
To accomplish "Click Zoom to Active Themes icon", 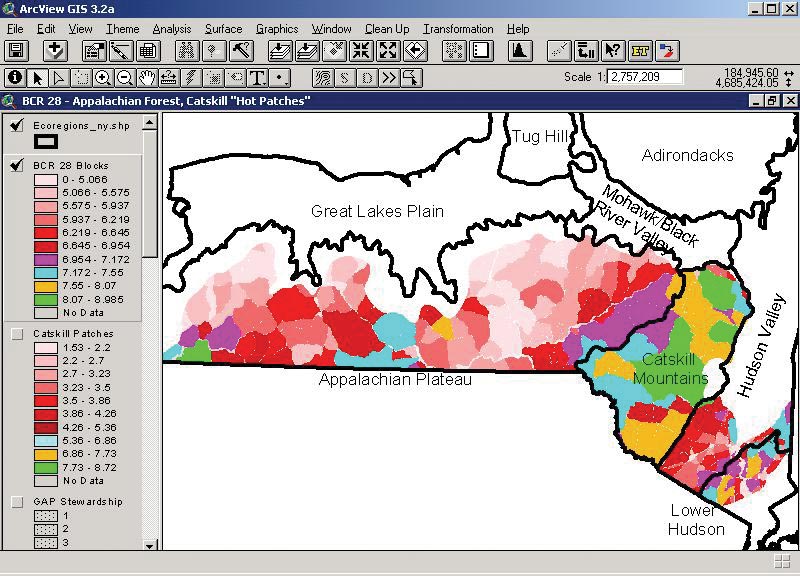I will pyautogui.click(x=307, y=51).
